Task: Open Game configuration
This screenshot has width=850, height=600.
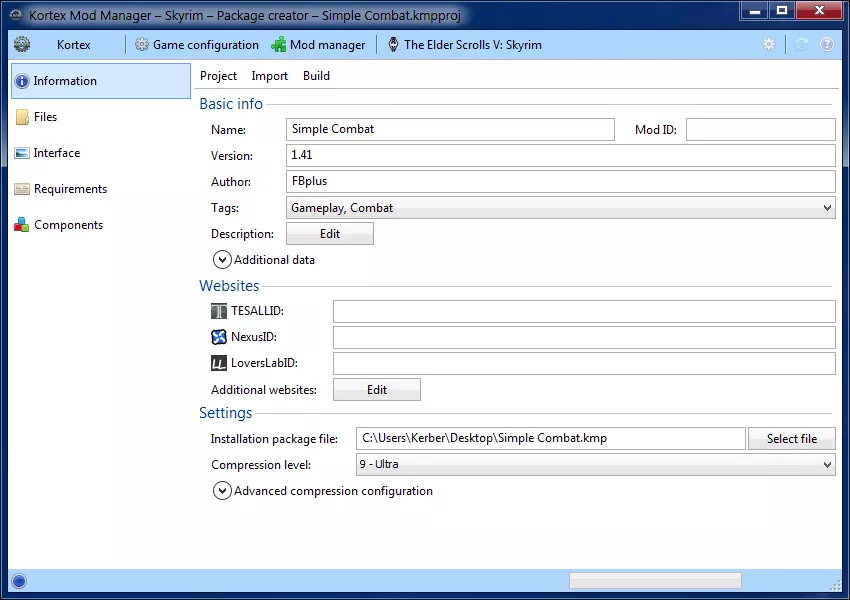Action: click(197, 45)
